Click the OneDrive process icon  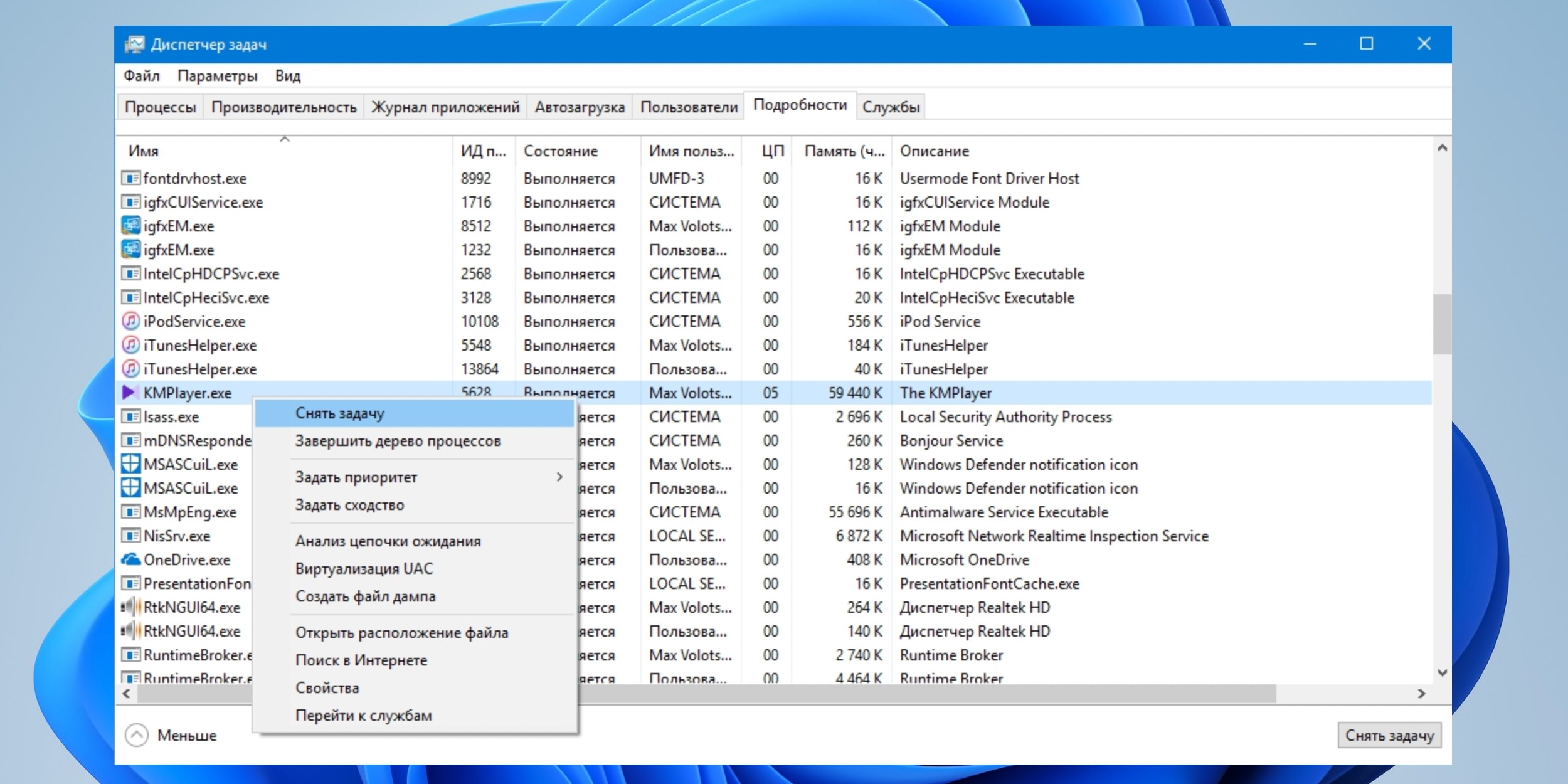click(x=131, y=560)
